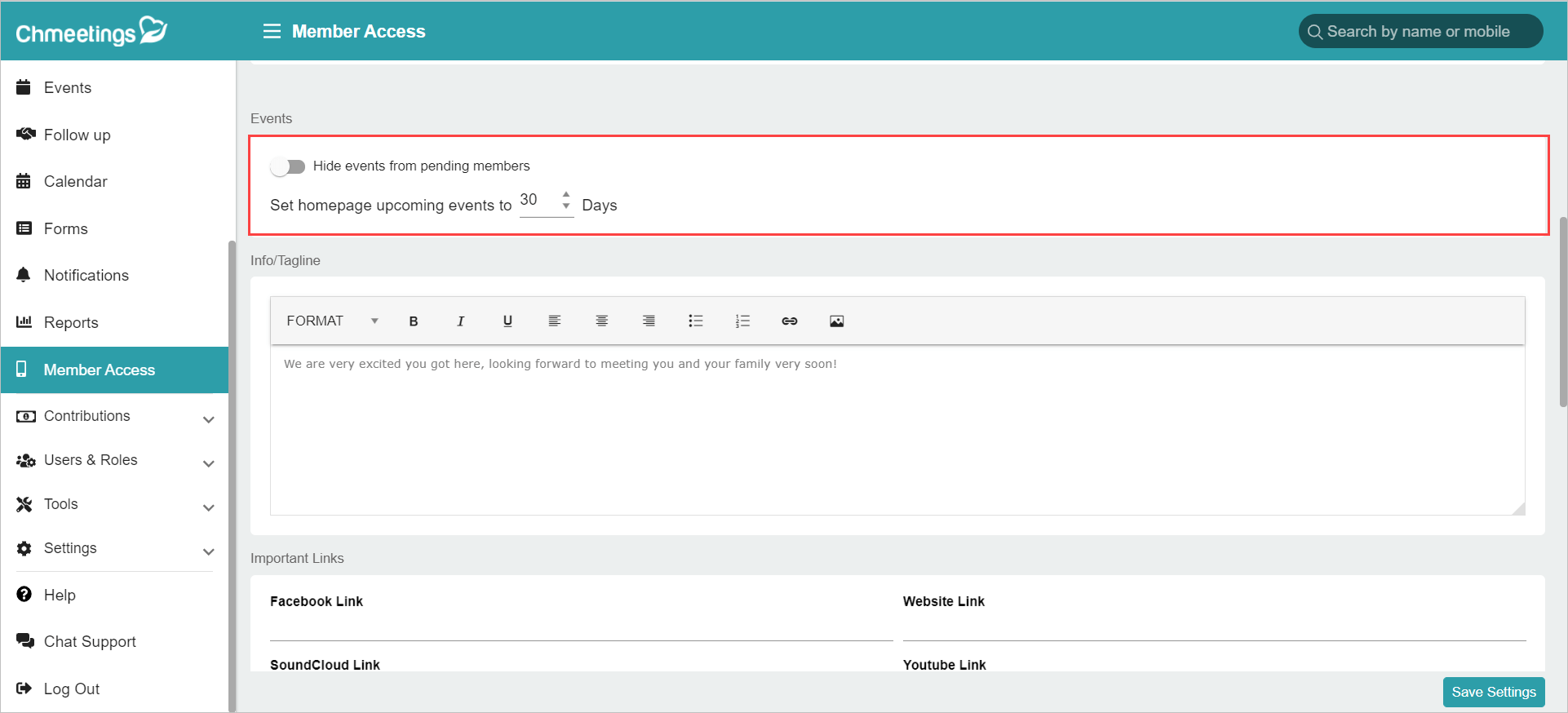
Task: Click the Log Out arrow icon
Action: (x=24, y=688)
